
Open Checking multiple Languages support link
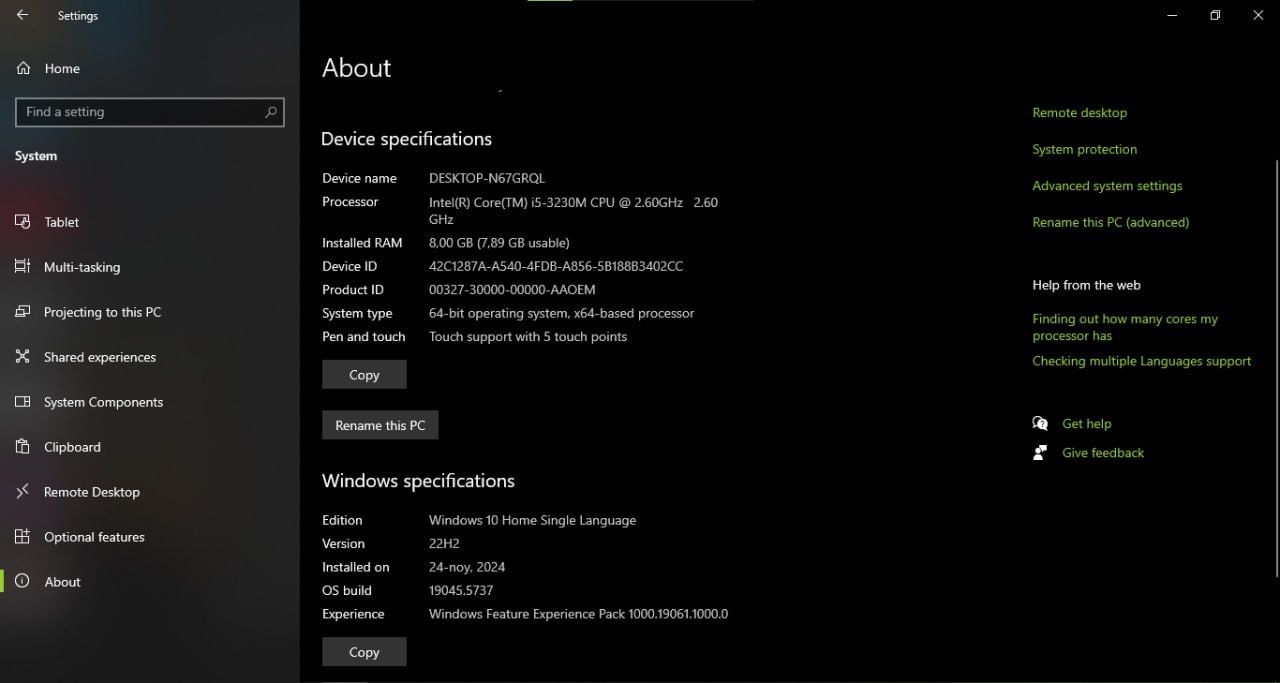click(1141, 361)
